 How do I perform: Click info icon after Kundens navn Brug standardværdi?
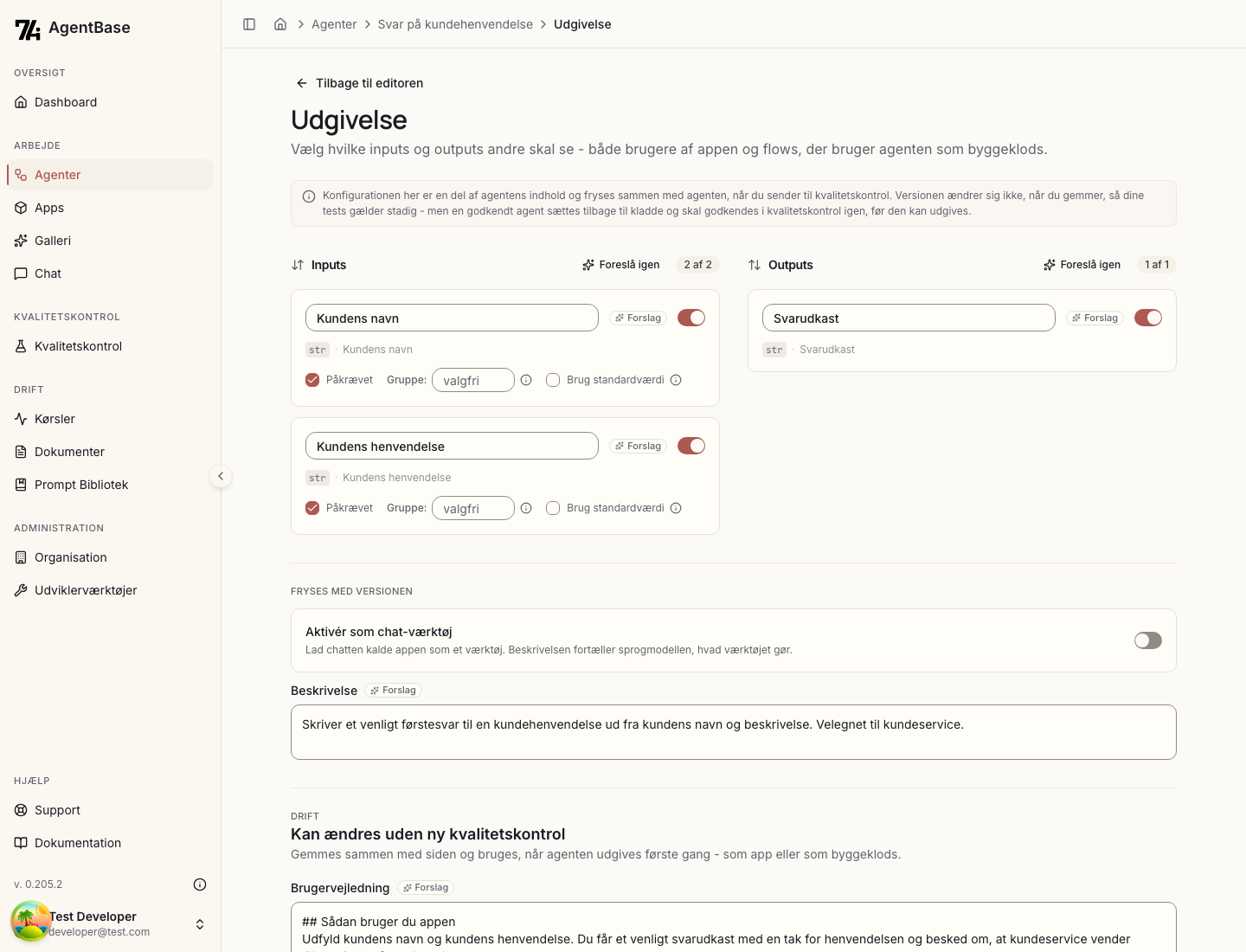[676, 380]
